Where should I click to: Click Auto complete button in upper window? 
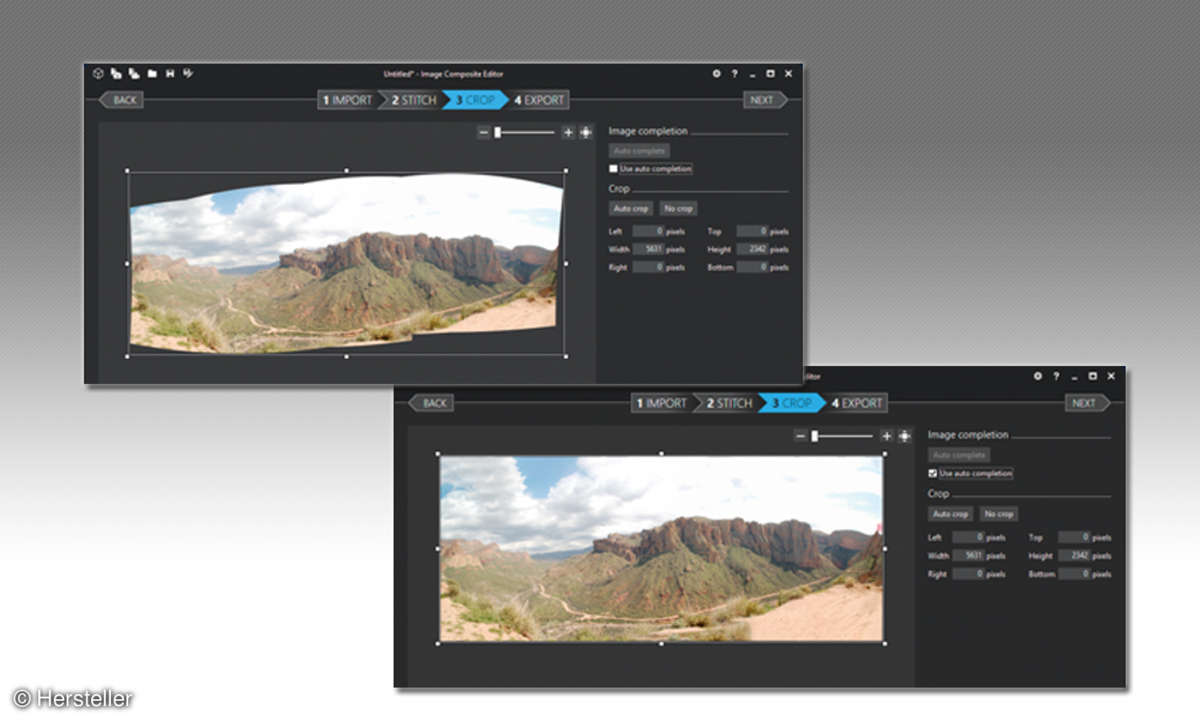639,151
